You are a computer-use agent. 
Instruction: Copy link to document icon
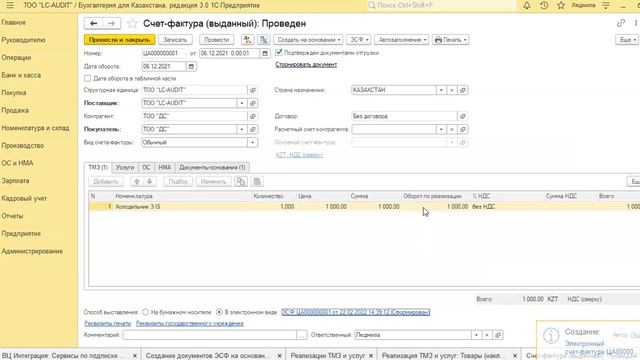click(x=621, y=23)
